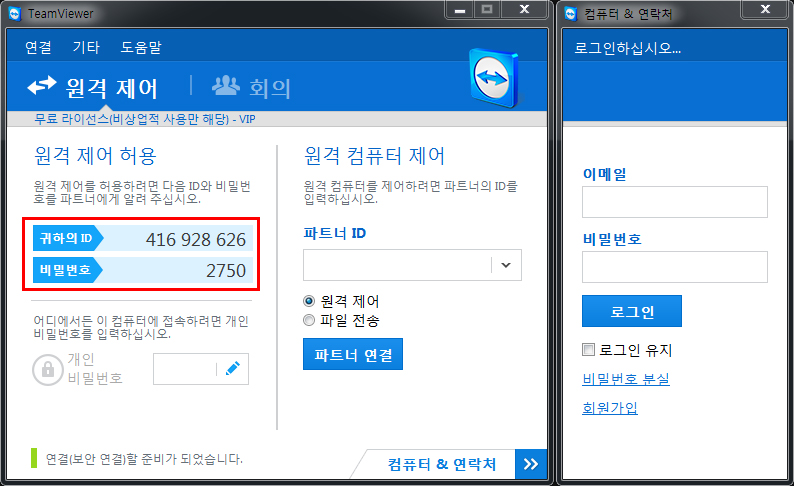Minimize the TeamViewer main window

(x=460, y=10)
